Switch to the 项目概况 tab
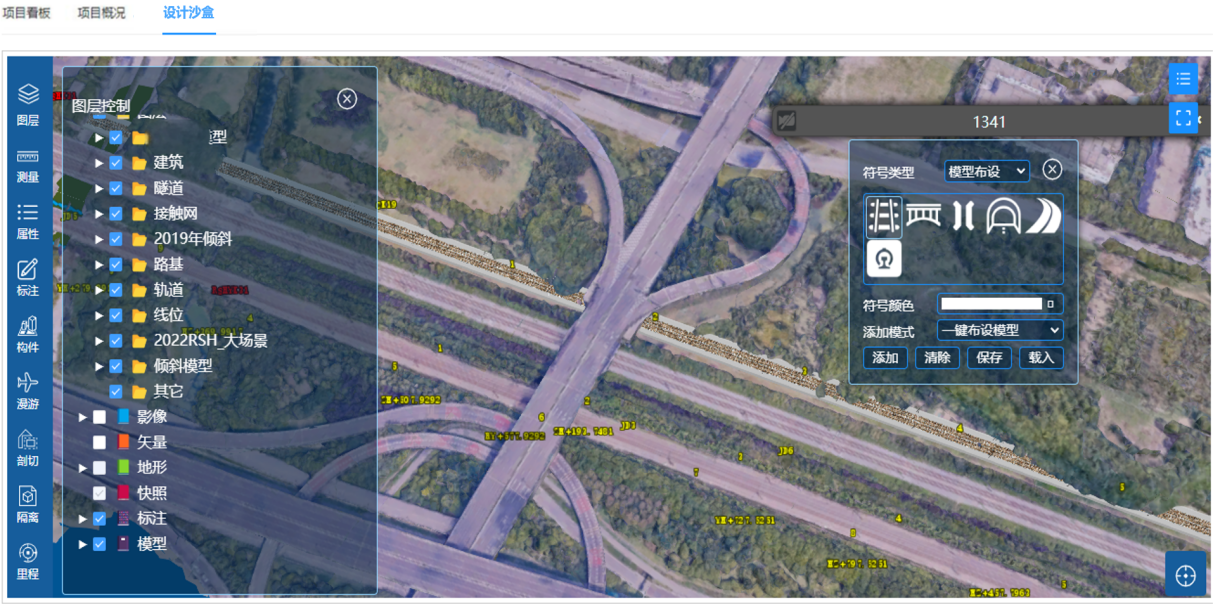 click(x=101, y=14)
